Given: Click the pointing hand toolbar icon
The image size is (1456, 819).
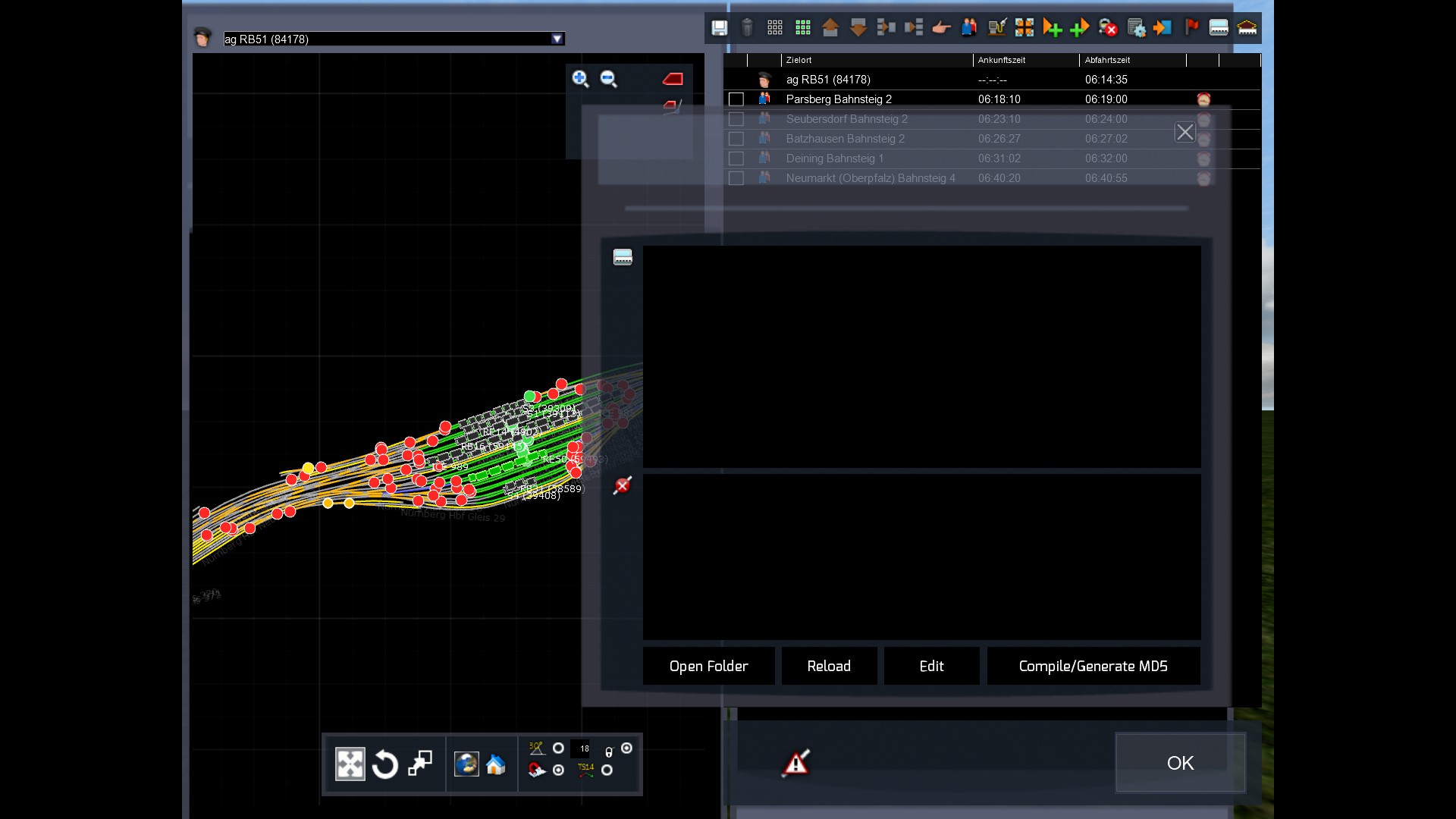Looking at the screenshot, I should [941, 28].
